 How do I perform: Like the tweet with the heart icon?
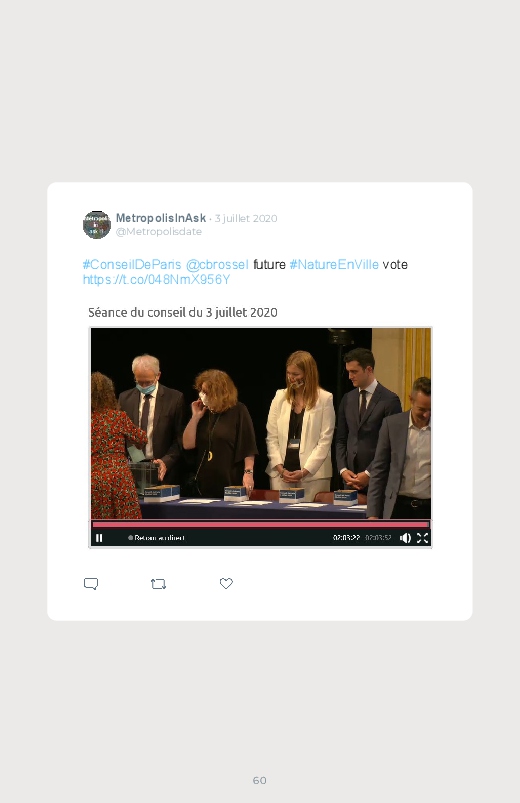pyautogui.click(x=226, y=583)
